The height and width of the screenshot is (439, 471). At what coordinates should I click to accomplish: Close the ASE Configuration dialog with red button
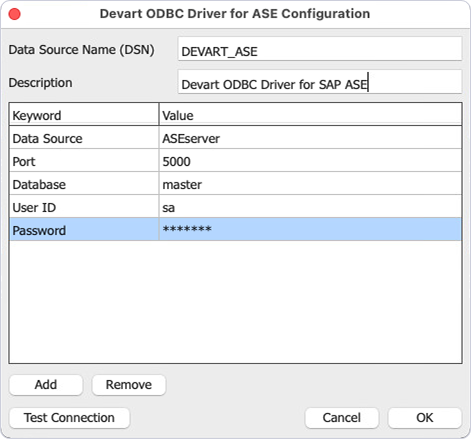click(14, 14)
